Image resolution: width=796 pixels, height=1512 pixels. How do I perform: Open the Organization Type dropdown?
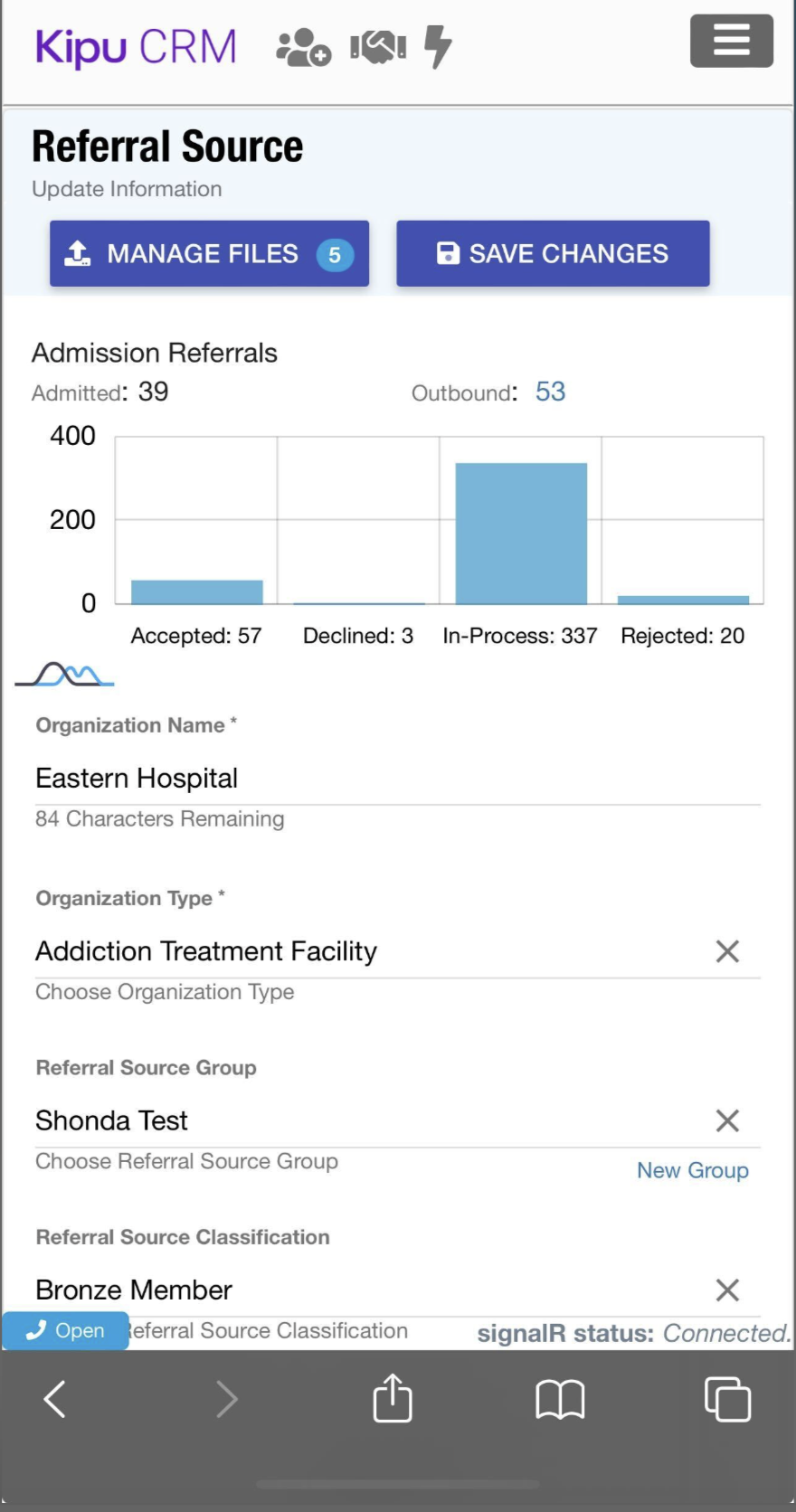(362, 951)
